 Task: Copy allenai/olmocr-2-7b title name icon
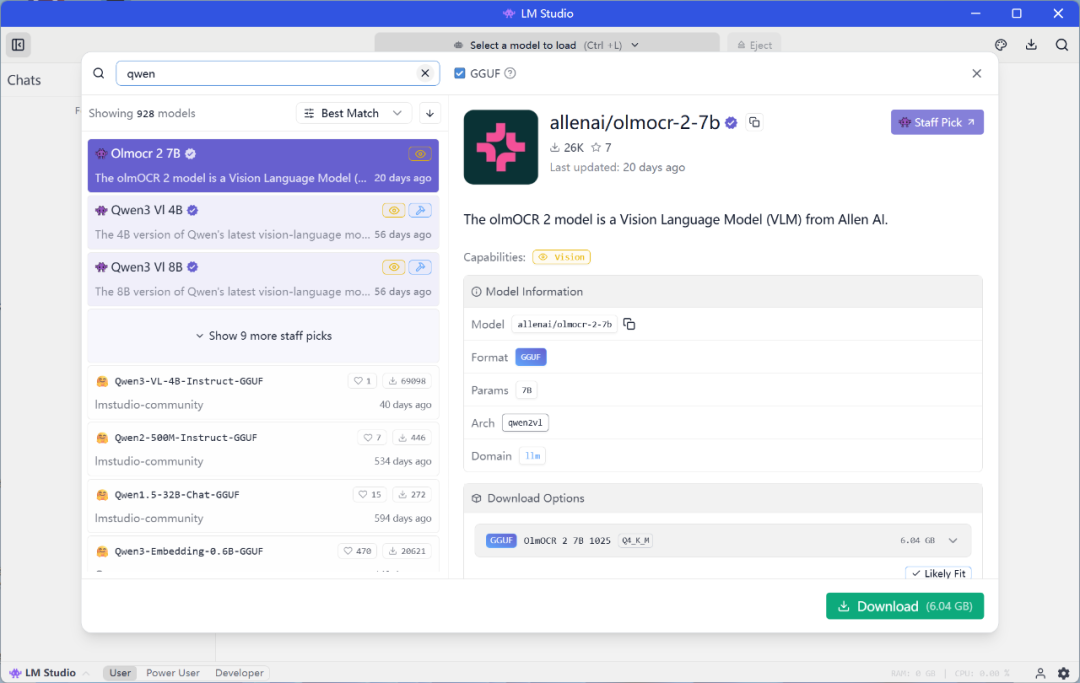tap(754, 122)
